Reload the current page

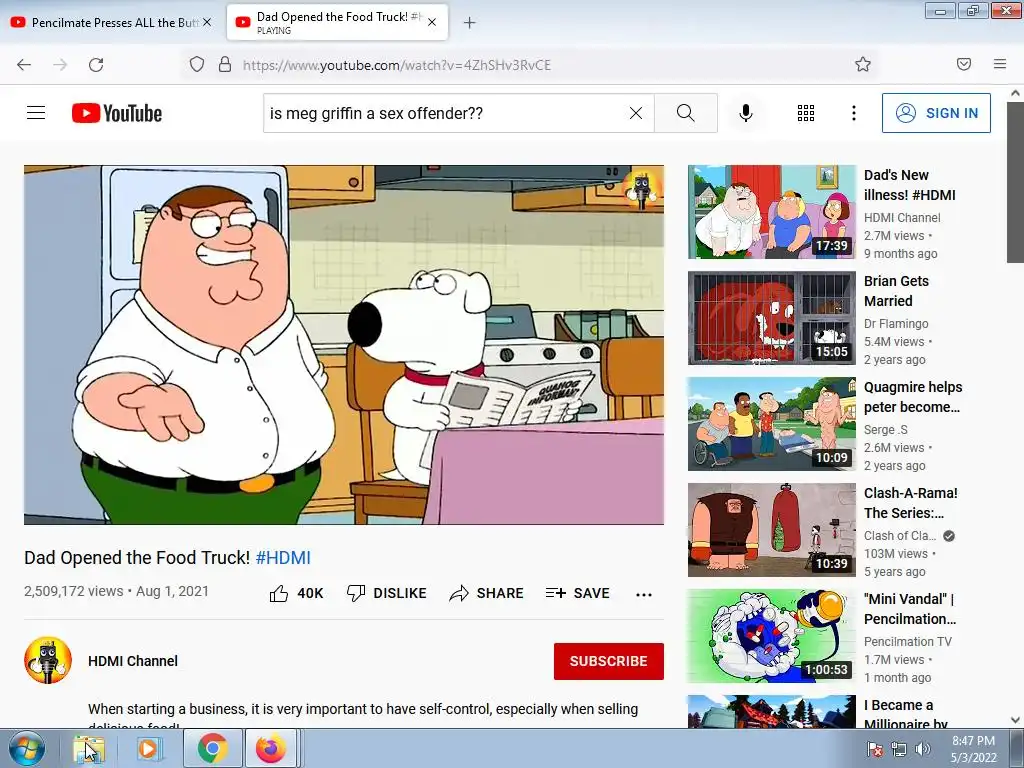pyautogui.click(x=96, y=65)
